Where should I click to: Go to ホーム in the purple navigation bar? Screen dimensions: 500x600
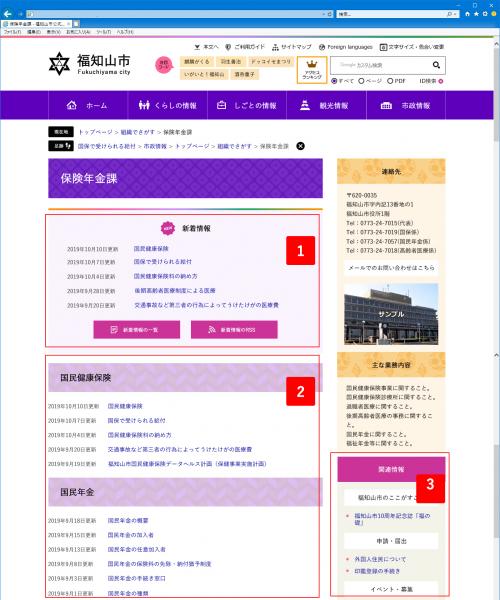(88, 105)
